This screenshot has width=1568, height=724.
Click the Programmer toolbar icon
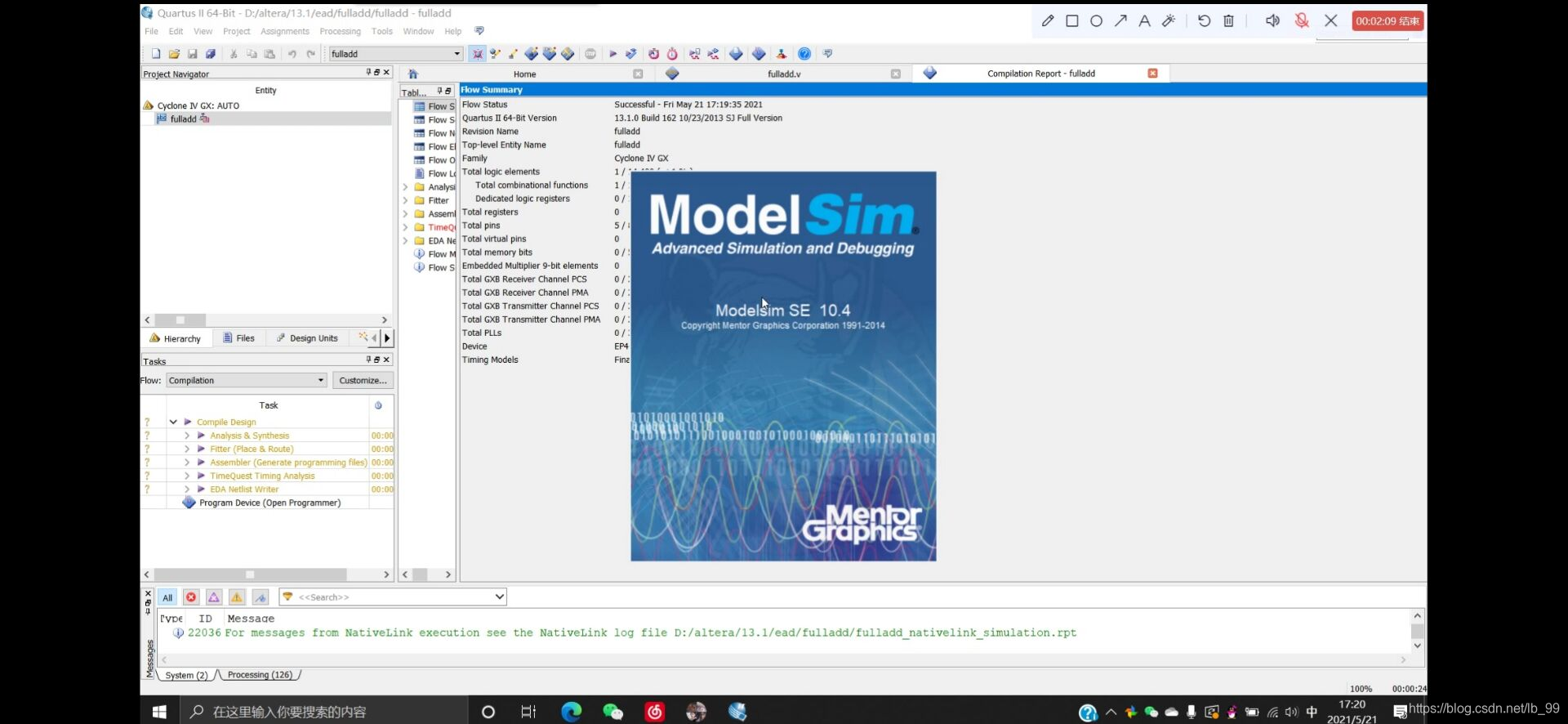(x=759, y=54)
